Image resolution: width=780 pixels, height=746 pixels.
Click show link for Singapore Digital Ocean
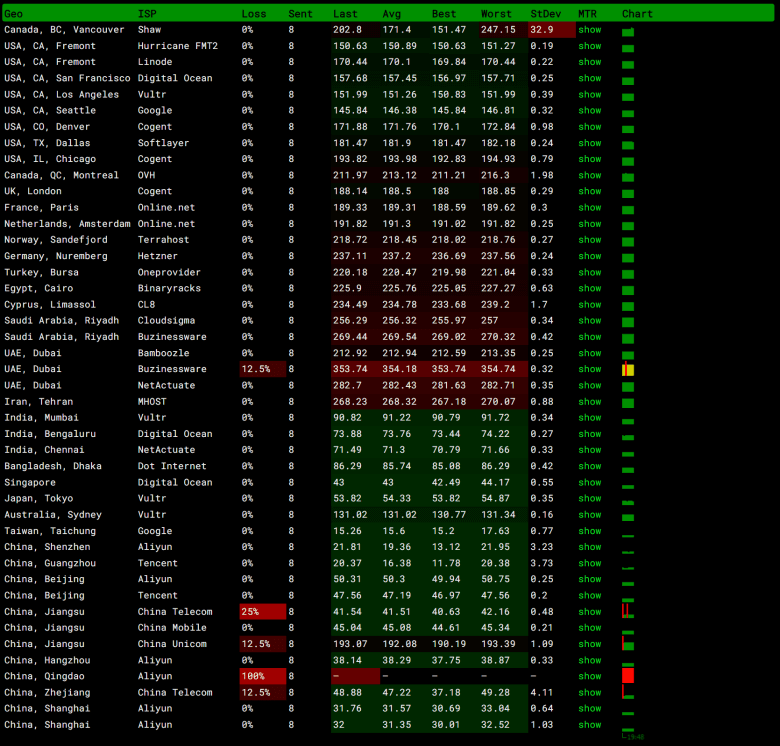click(x=589, y=482)
